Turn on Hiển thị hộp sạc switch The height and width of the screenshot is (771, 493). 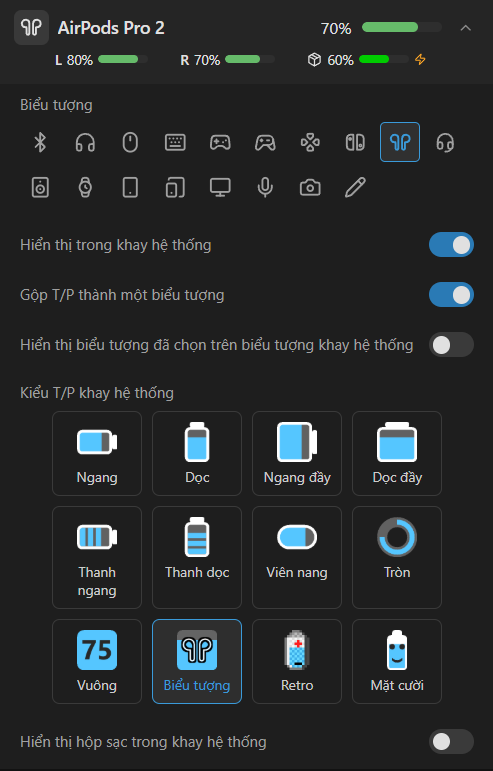pos(451,741)
